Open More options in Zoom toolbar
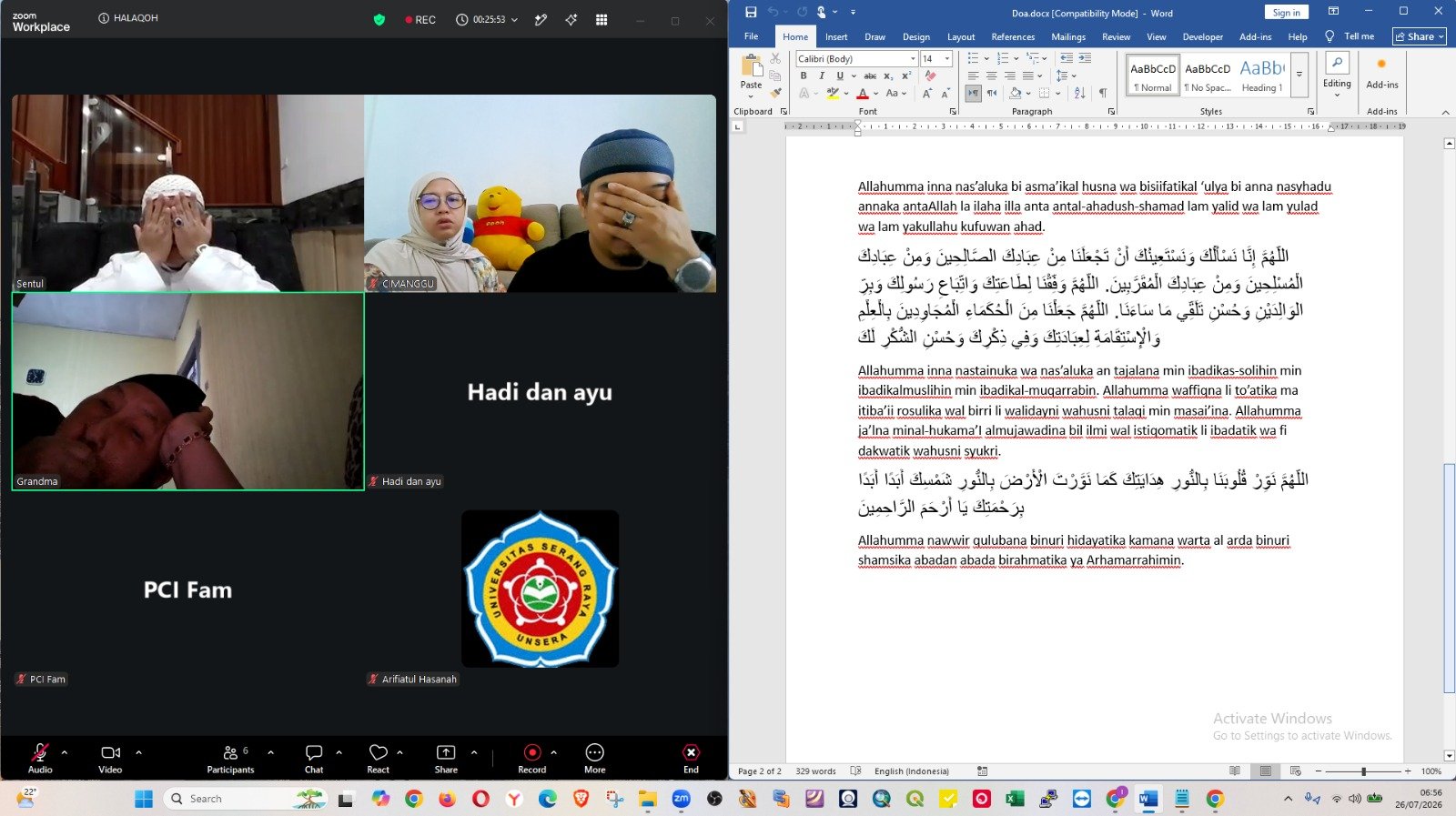1456x816 pixels. (x=595, y=758)
